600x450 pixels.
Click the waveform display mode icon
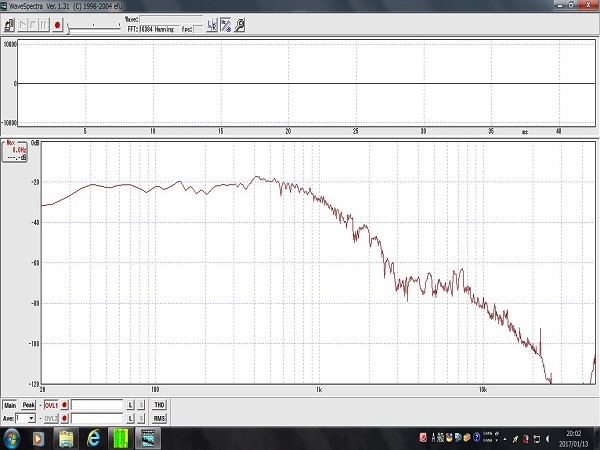212,25
